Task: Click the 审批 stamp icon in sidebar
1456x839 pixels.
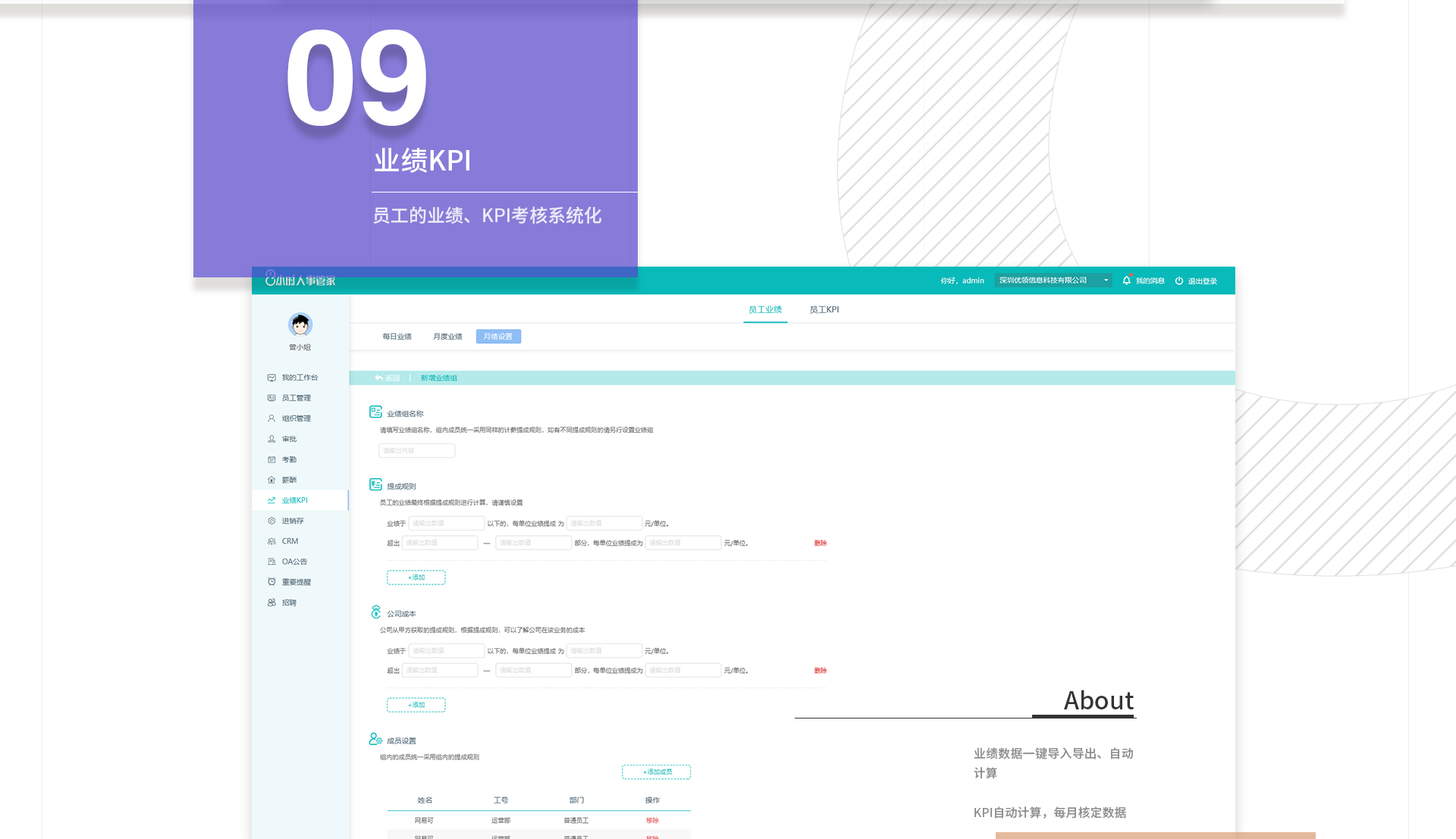Action: pyautogui.click(x=271, y=439)
